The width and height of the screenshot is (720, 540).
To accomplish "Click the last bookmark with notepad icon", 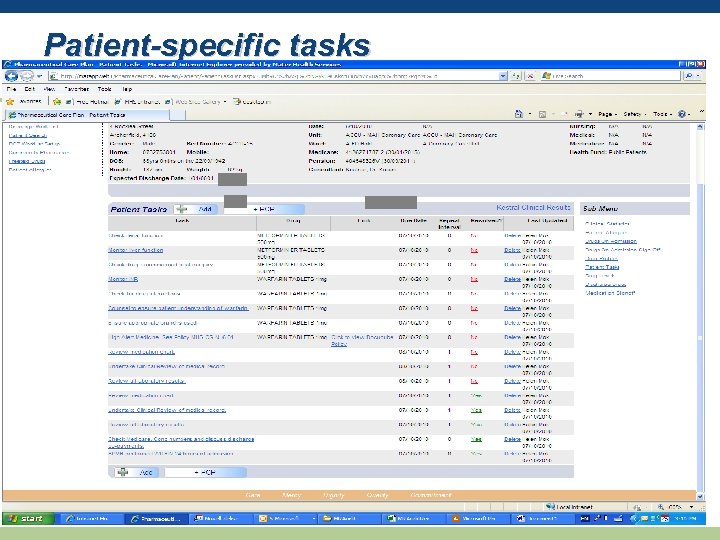I will [x=252, y=102].
